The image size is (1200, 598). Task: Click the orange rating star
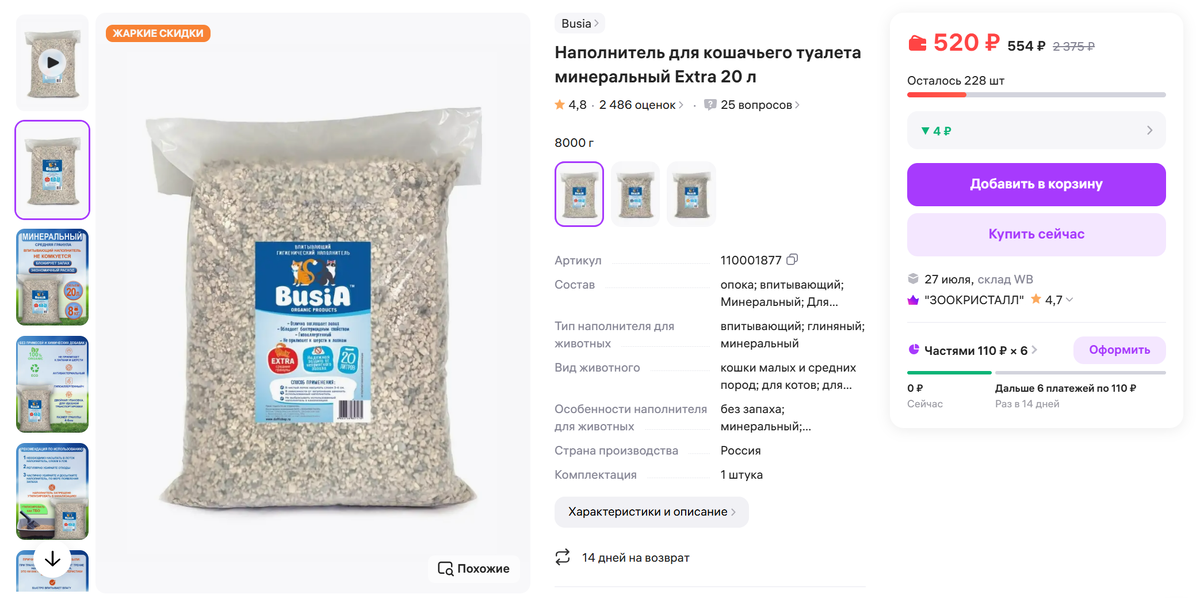[560, 104]
